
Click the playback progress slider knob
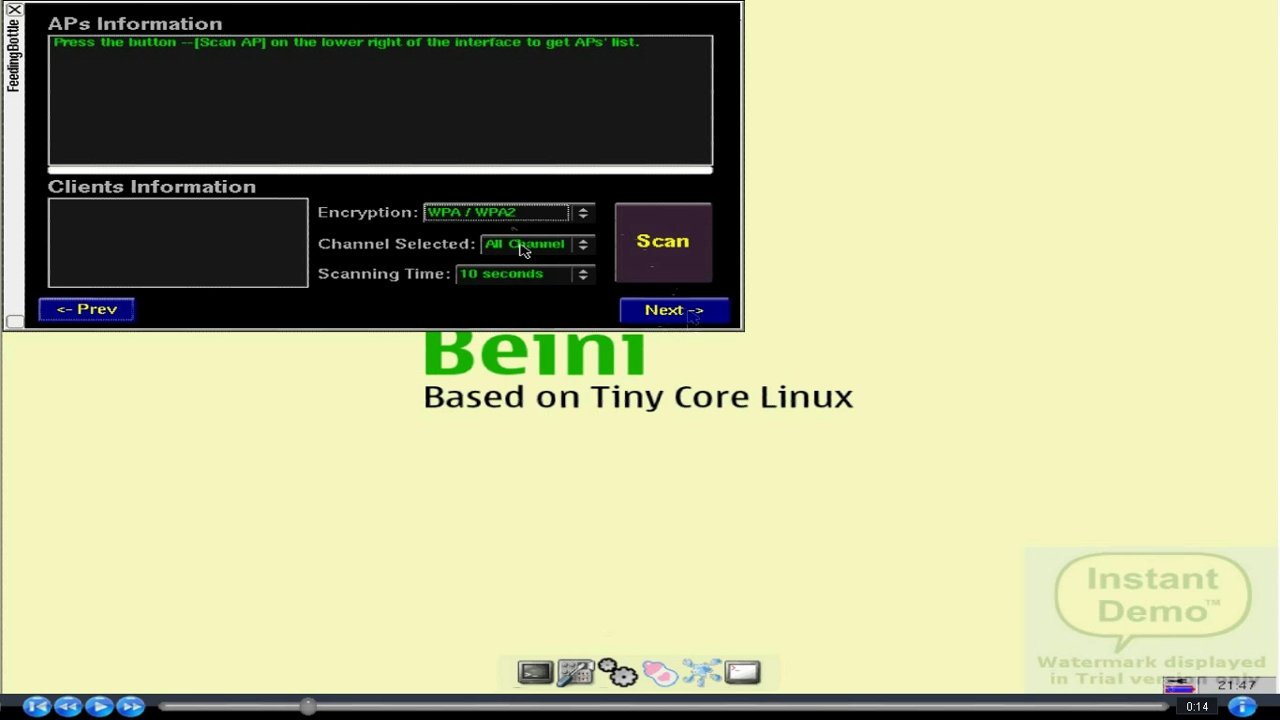coord(308,707)
